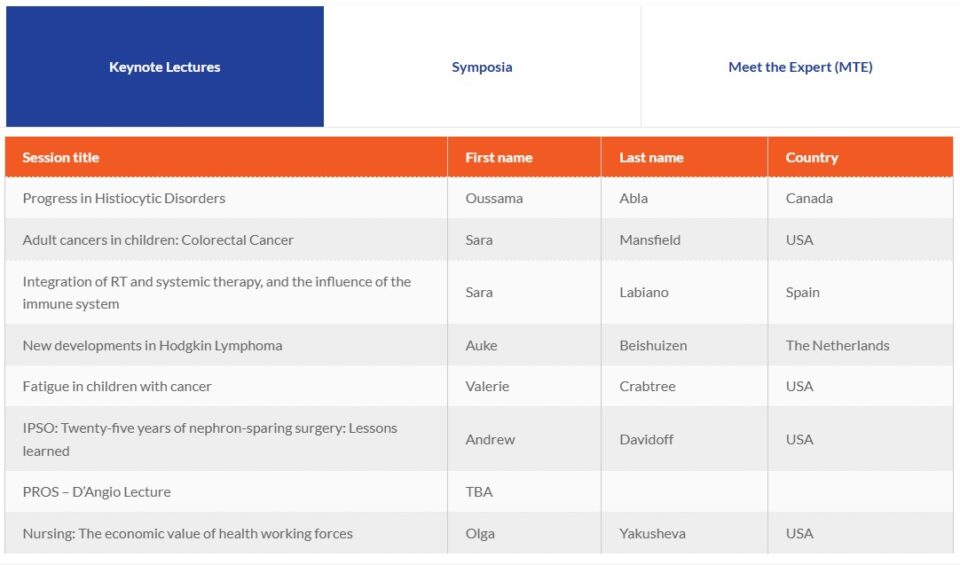Click the Country column header
This screenshot has height=565, width=960.
[812, 157]
